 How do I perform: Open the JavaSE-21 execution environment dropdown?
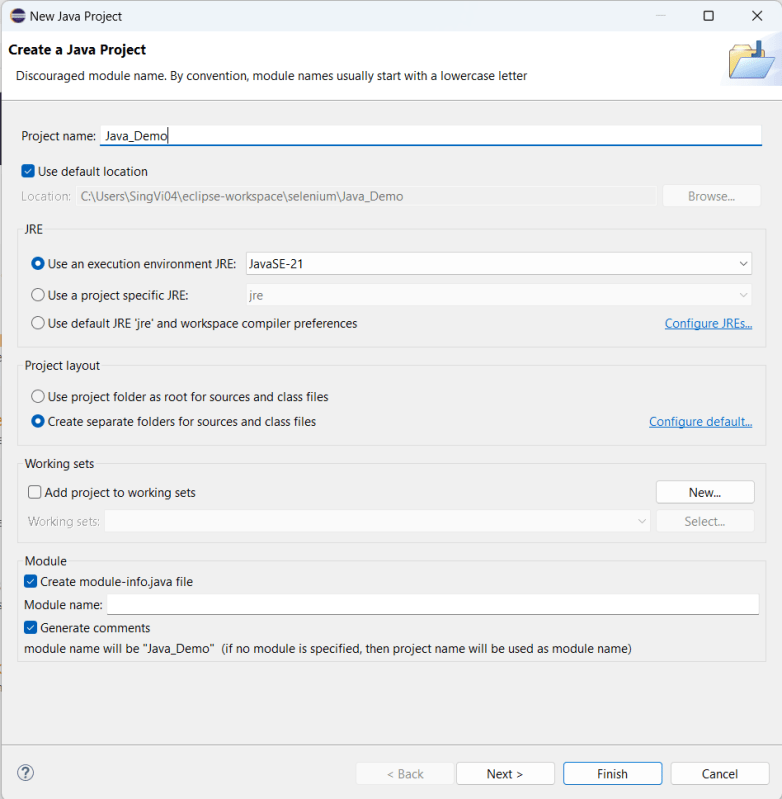tap(498, 263)
